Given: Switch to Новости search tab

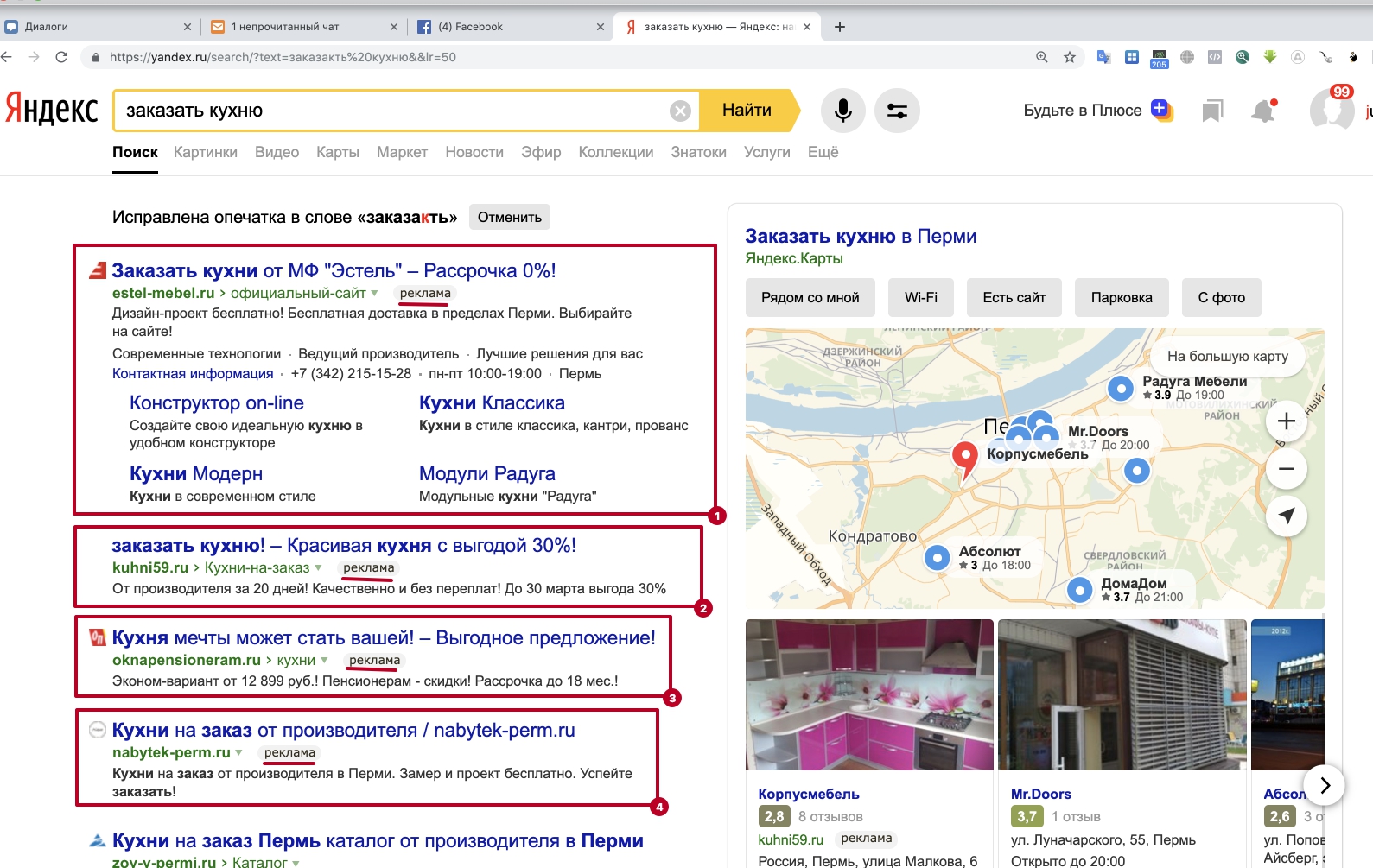Looking at the screenshot, I should tap(474, 152).
